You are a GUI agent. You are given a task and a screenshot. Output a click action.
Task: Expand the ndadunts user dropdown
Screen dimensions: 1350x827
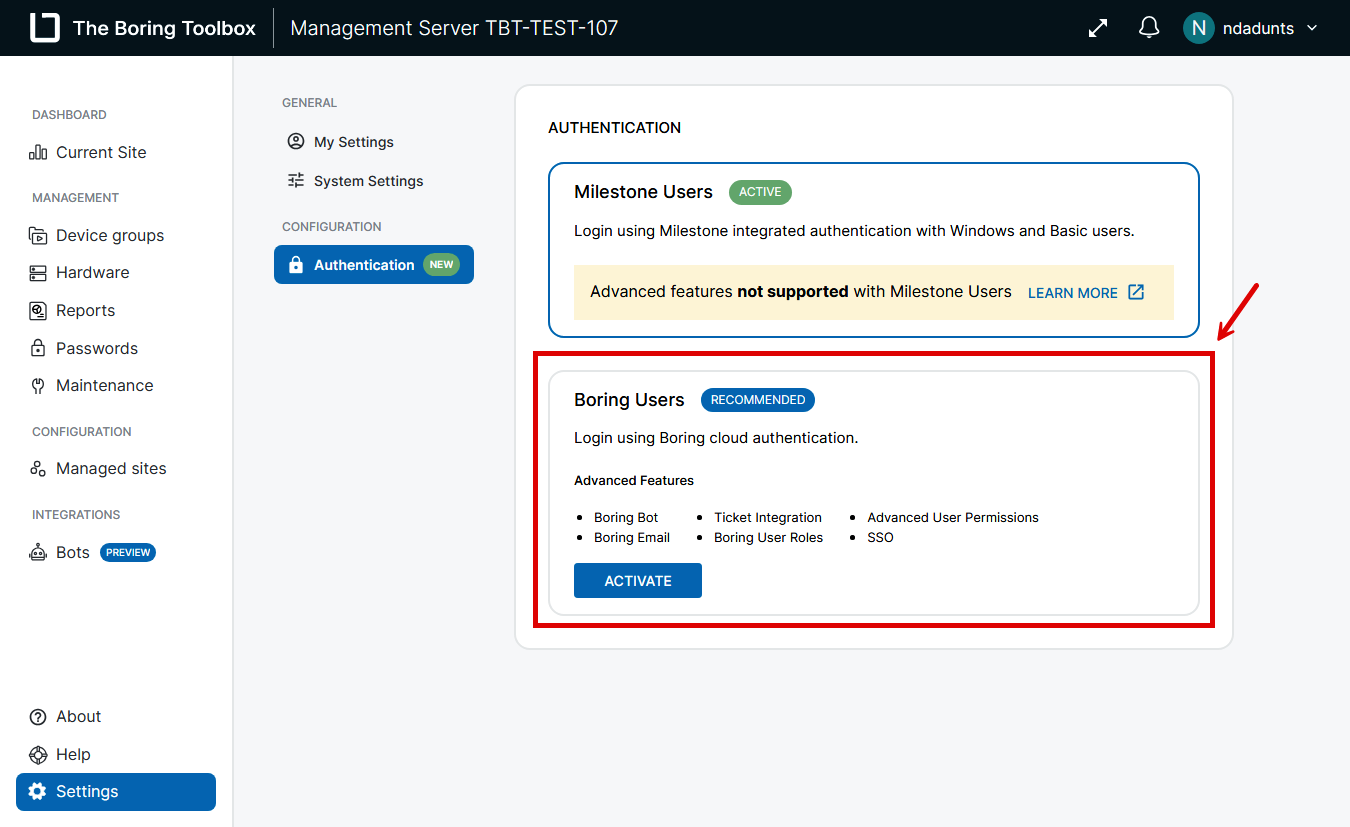click(1312, 28)
